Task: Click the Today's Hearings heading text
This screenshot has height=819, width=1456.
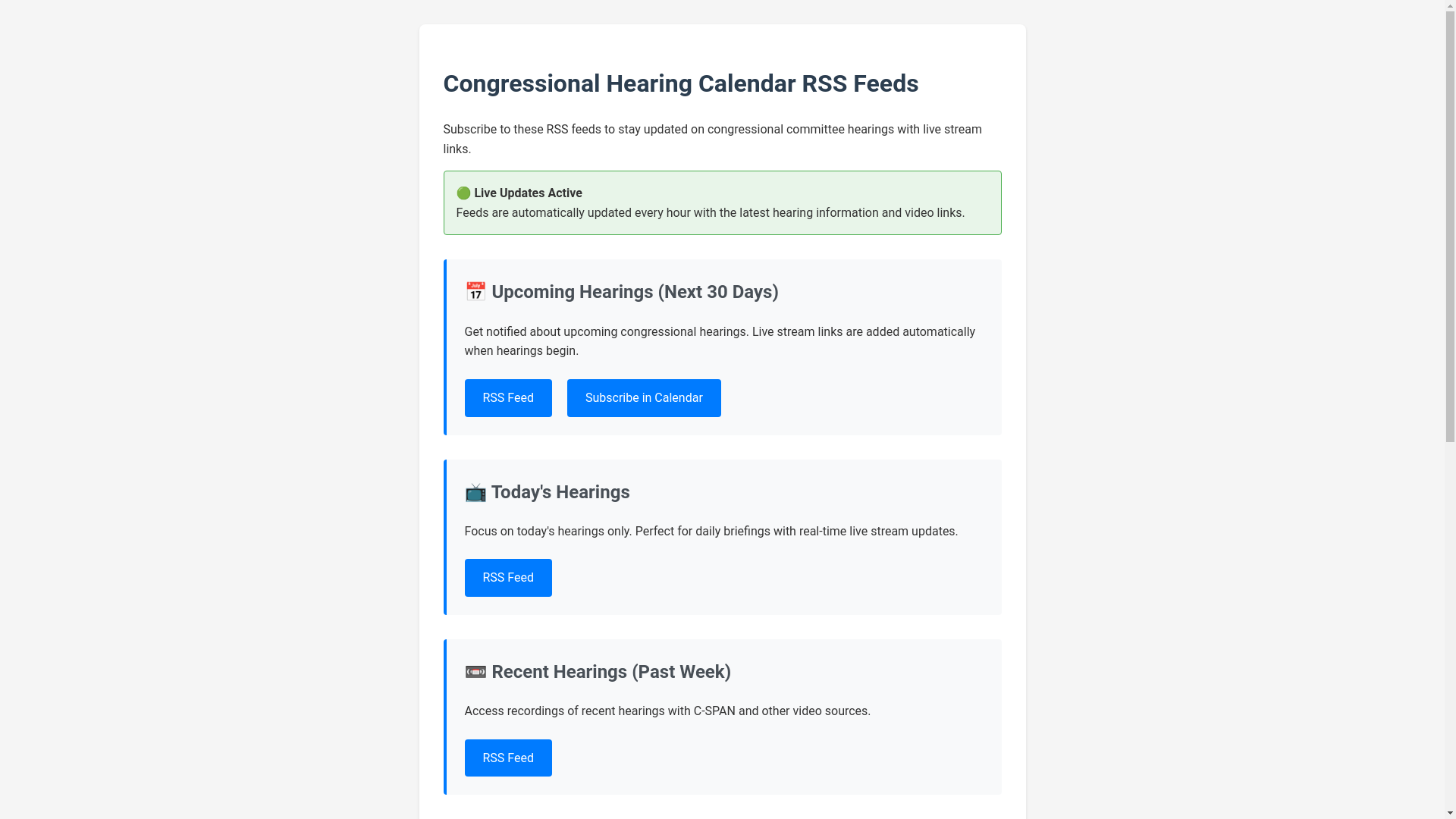Action: pos(560,492)
